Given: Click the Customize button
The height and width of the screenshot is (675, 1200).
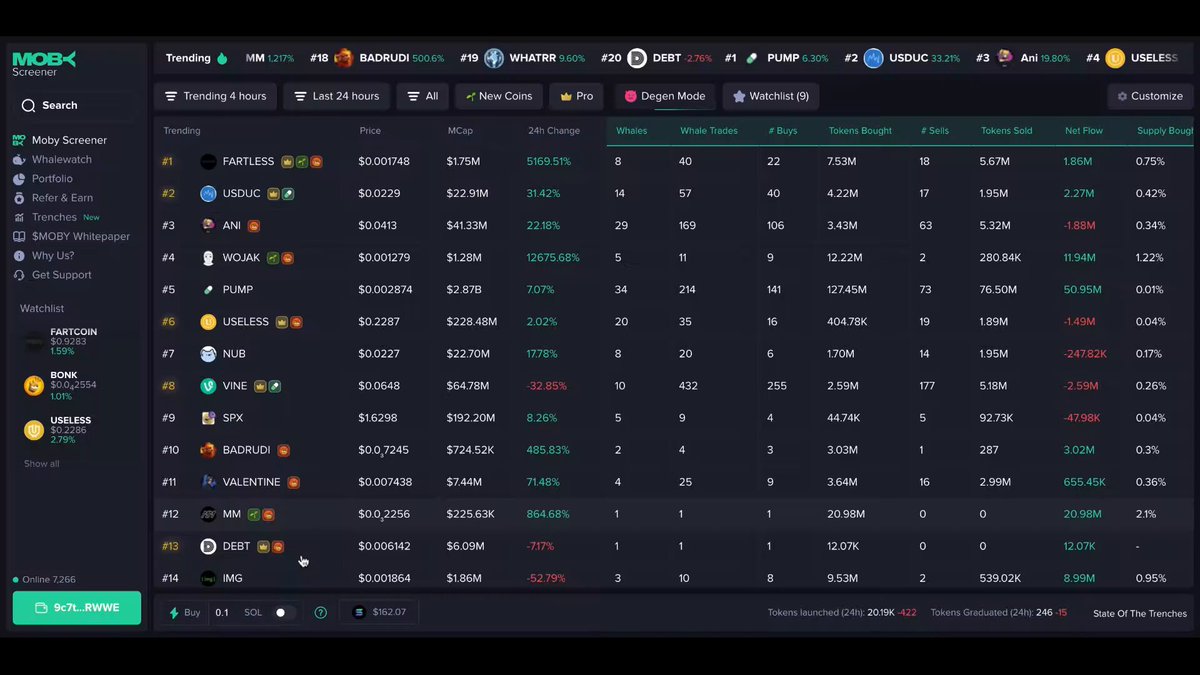Looking at the screenshot, I should (x=1150, y=96).
